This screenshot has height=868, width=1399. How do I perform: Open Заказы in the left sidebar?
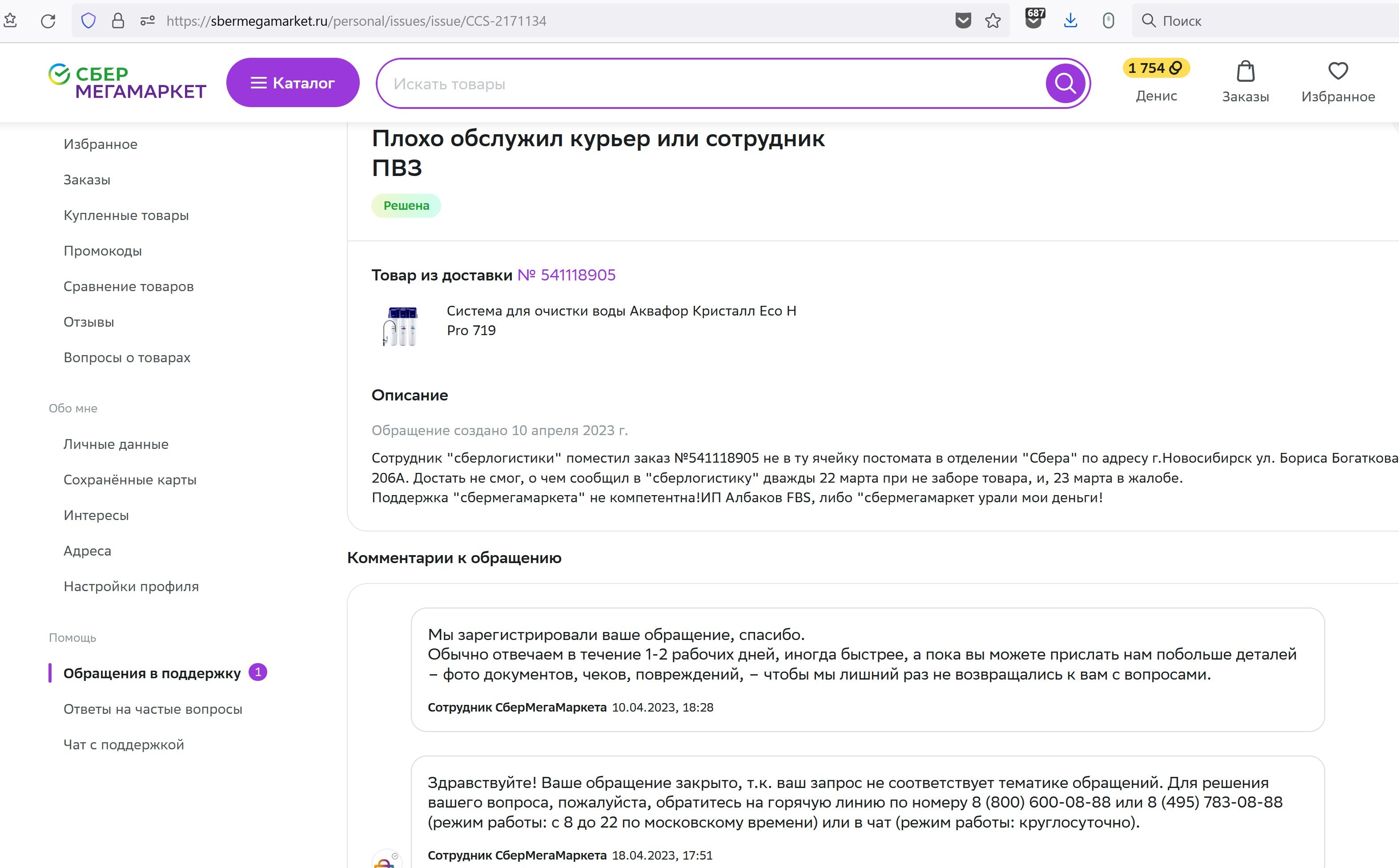(87, 180)
